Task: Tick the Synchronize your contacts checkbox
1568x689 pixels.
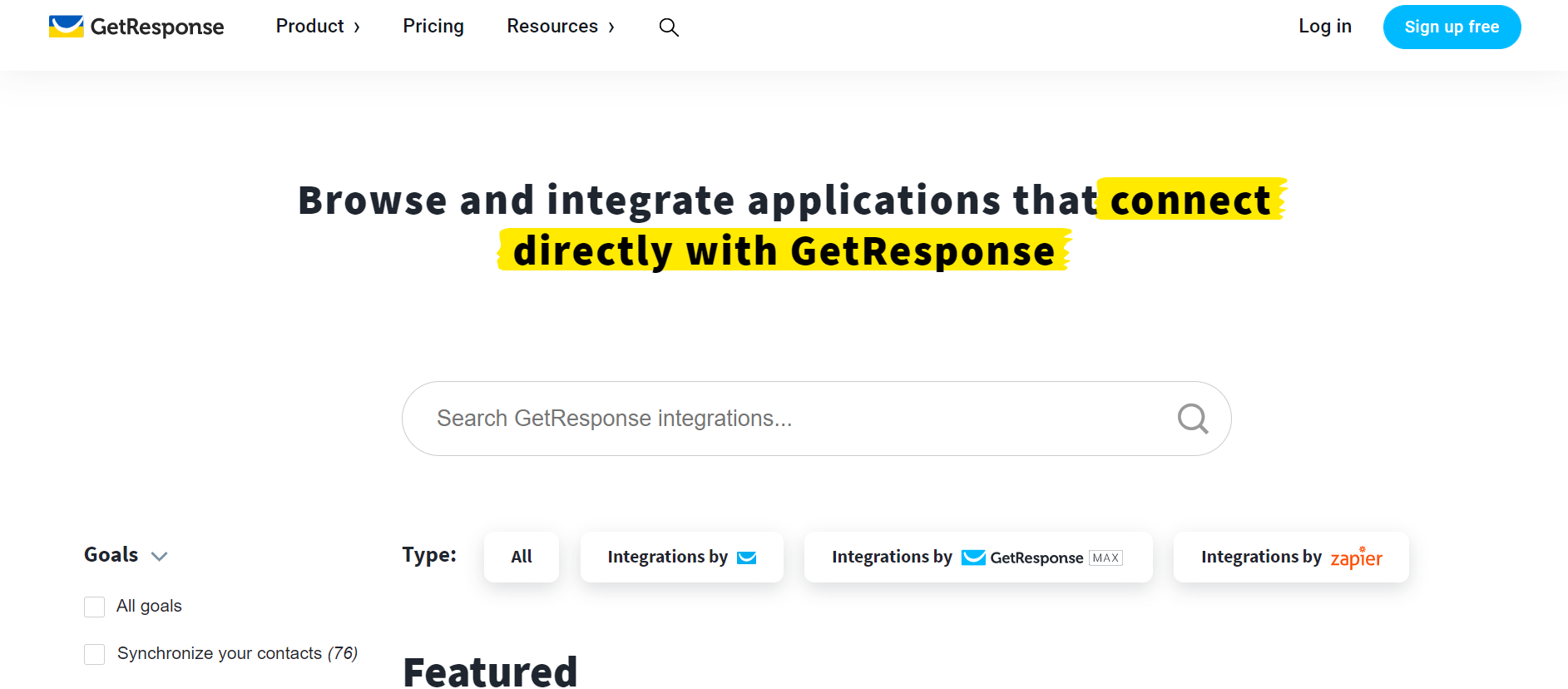Action: 95,654
